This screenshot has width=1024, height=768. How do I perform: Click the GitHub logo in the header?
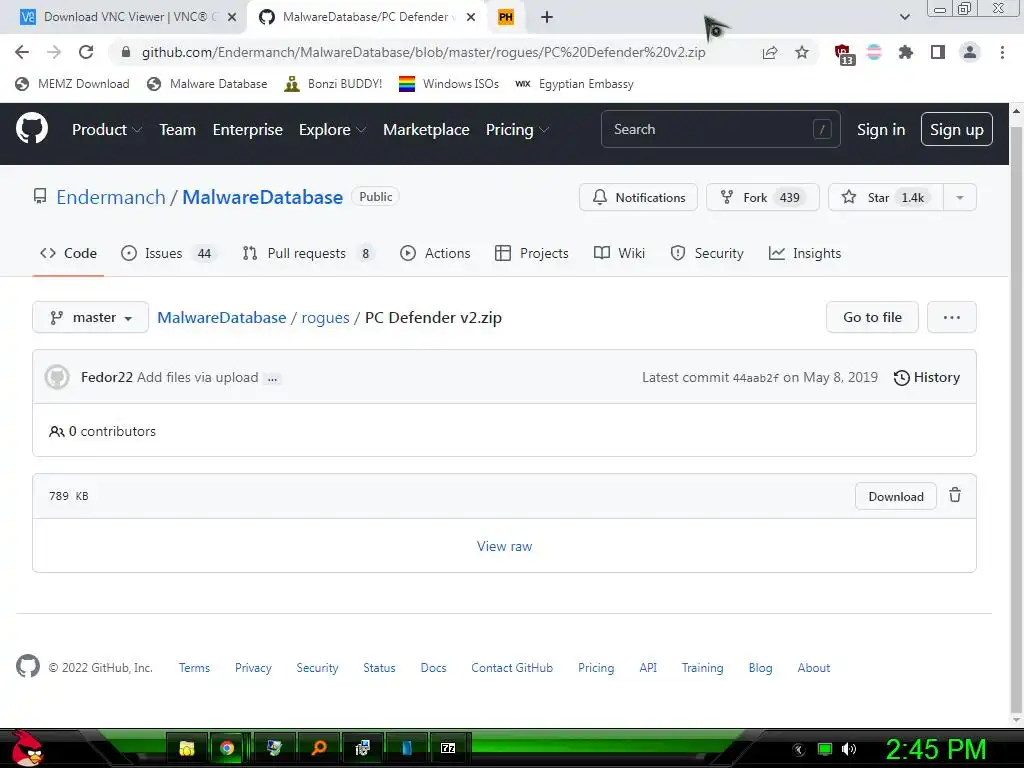[31, 129]
